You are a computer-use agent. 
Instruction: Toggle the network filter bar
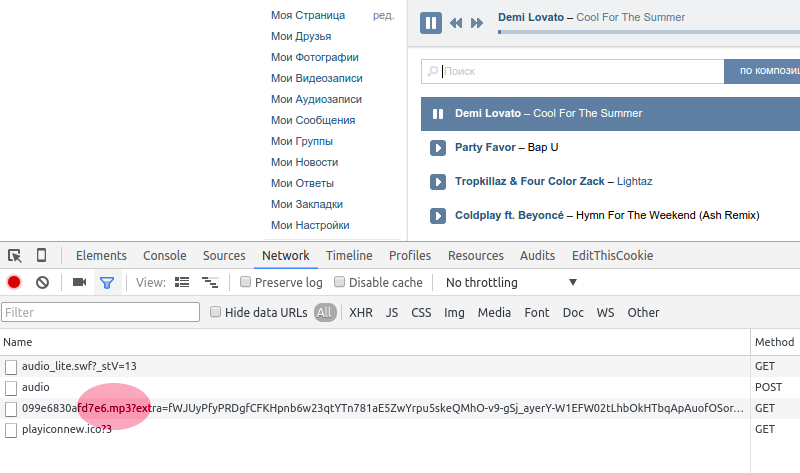pos(107,282)
